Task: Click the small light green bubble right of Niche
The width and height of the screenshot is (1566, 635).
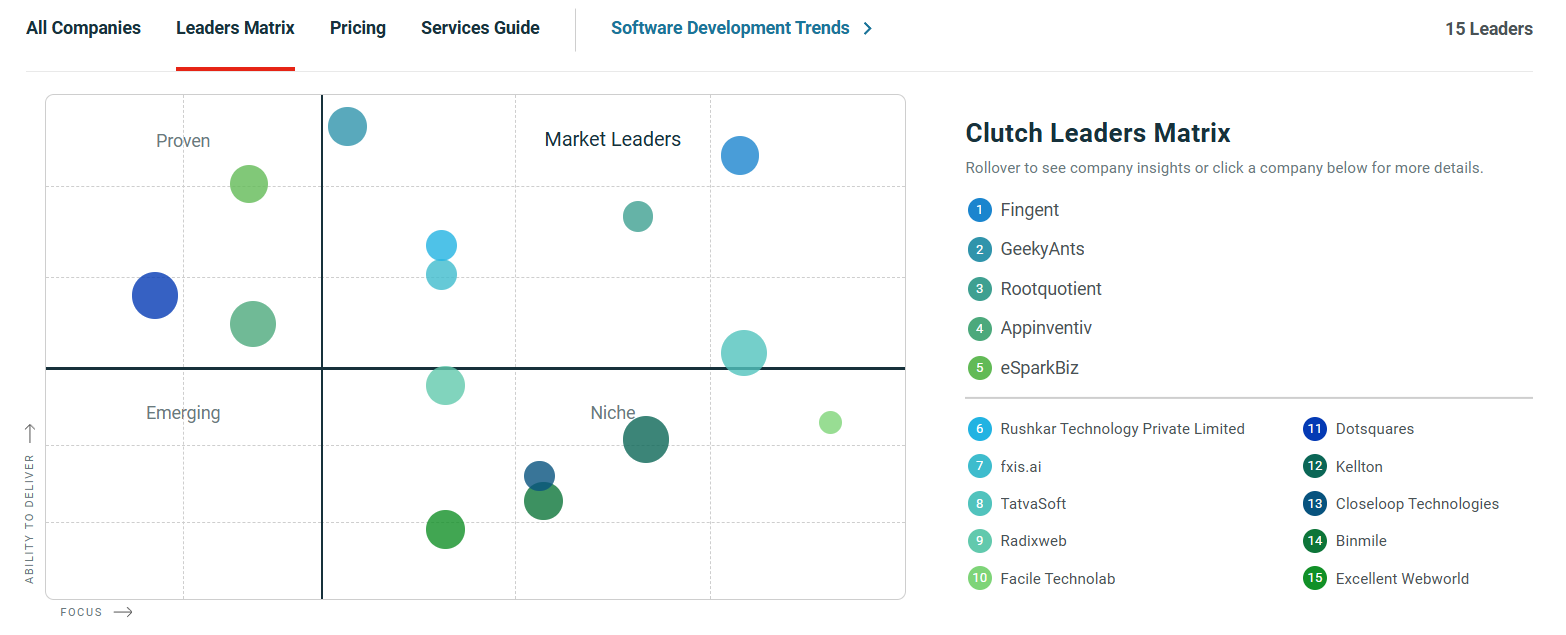Action: [830, 423]
